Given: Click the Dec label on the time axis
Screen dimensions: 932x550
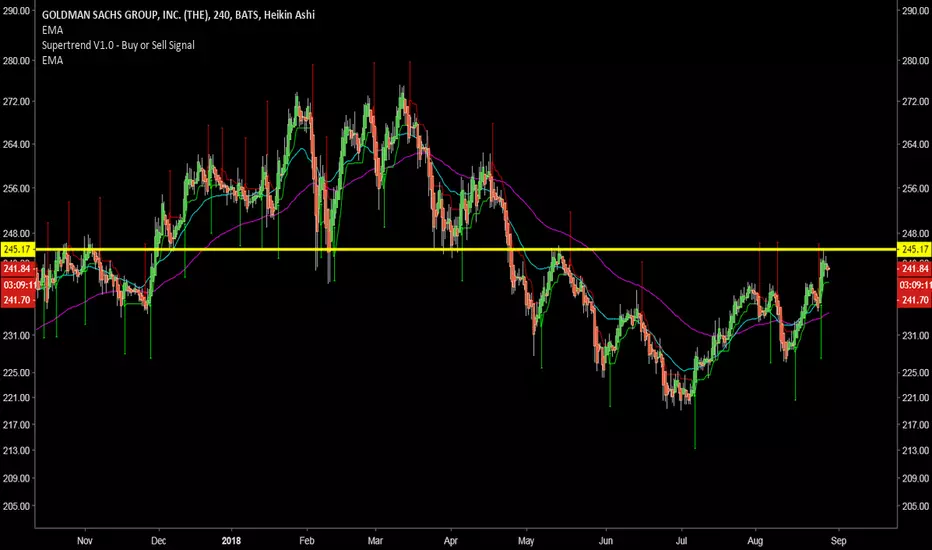Looking at the screenshot, I should (x=159, y=541).
